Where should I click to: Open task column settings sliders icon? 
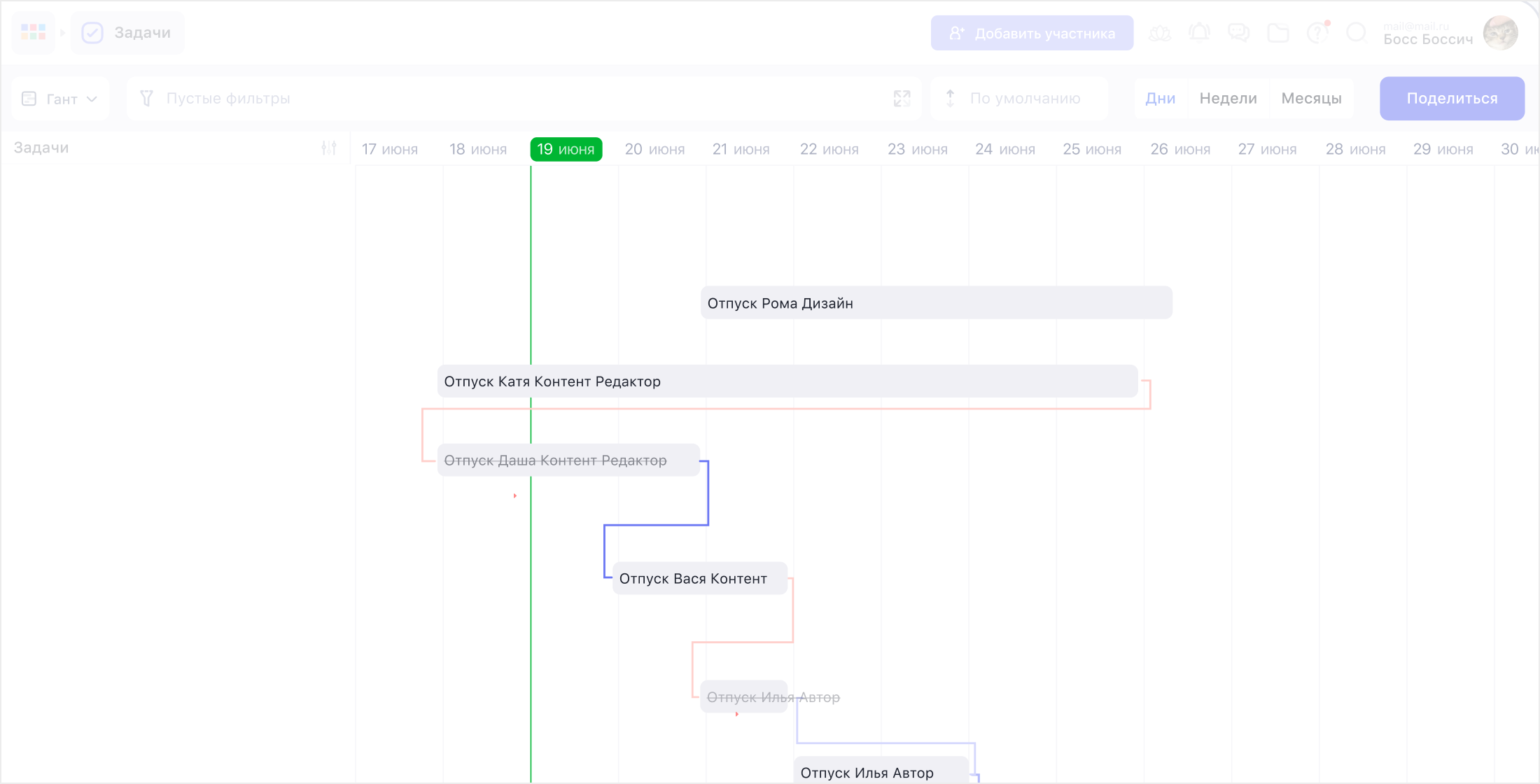point(329,148)
